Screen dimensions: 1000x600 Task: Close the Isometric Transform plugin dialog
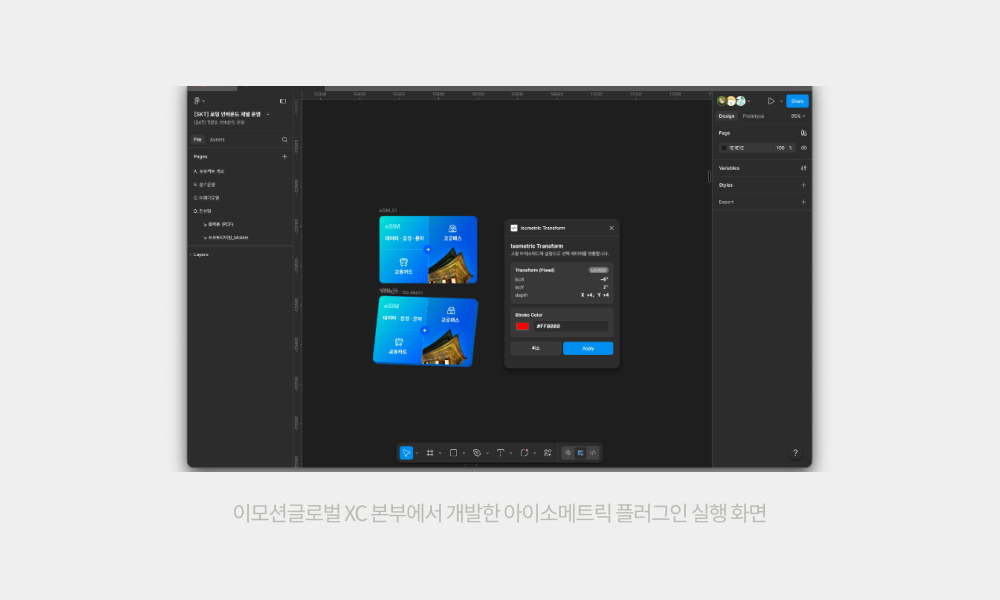pos(611,228)
